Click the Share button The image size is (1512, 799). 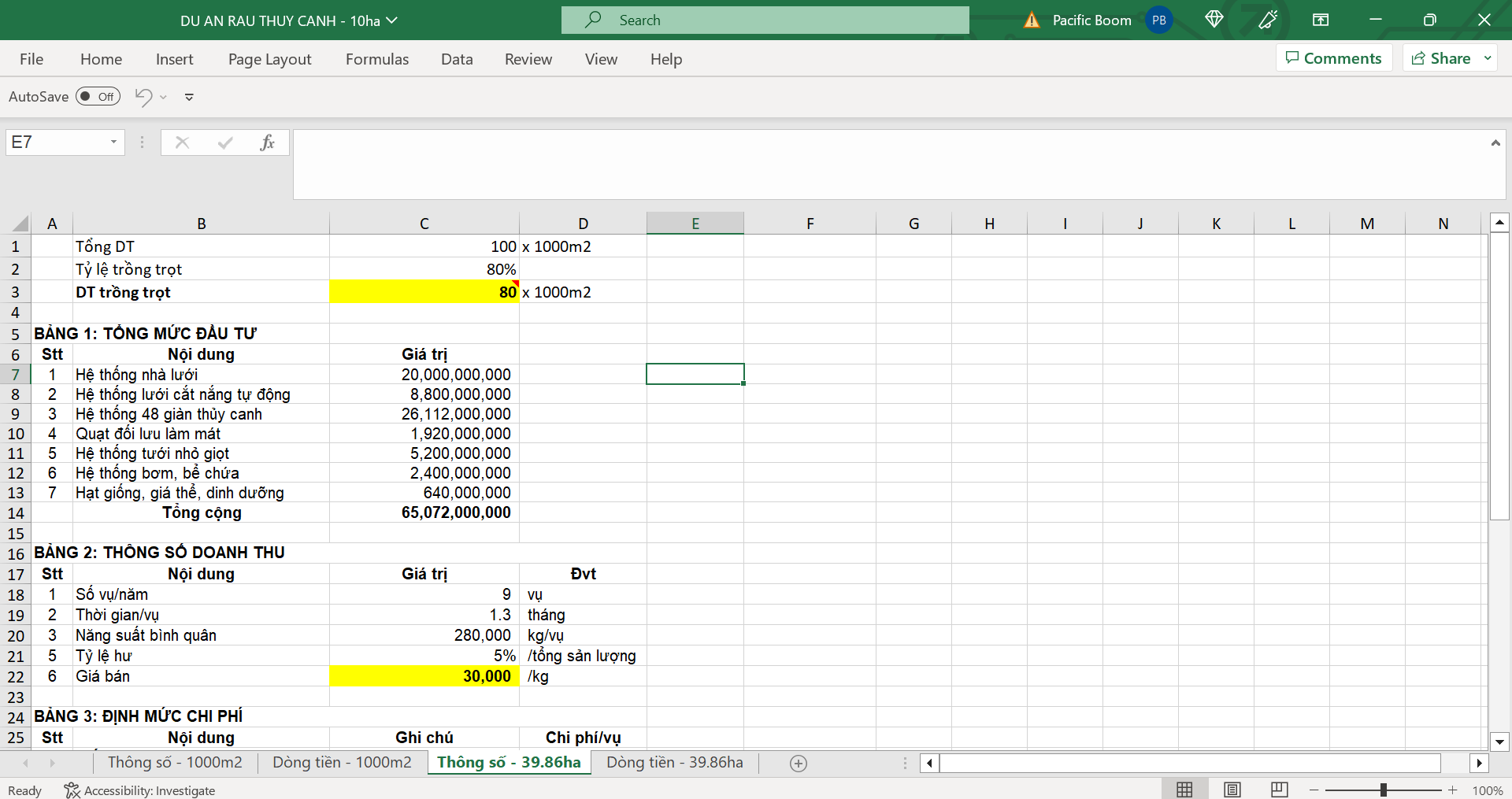pyautogui.click(x=1441, y=58)
